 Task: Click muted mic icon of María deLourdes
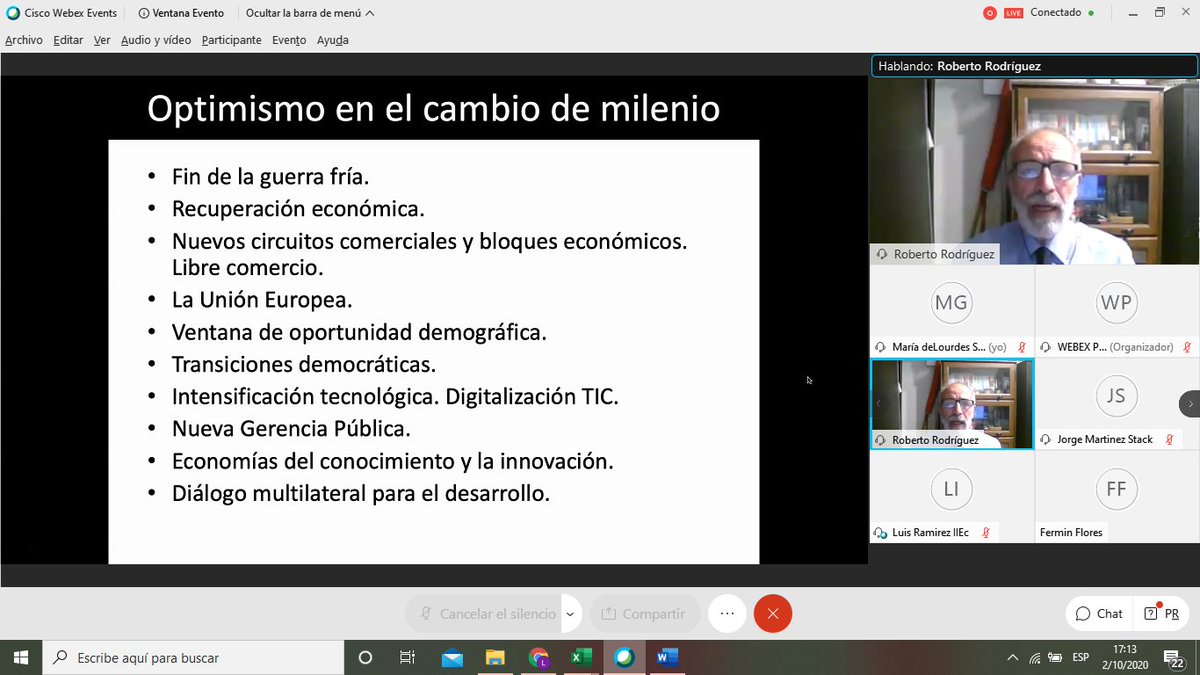1021,347
